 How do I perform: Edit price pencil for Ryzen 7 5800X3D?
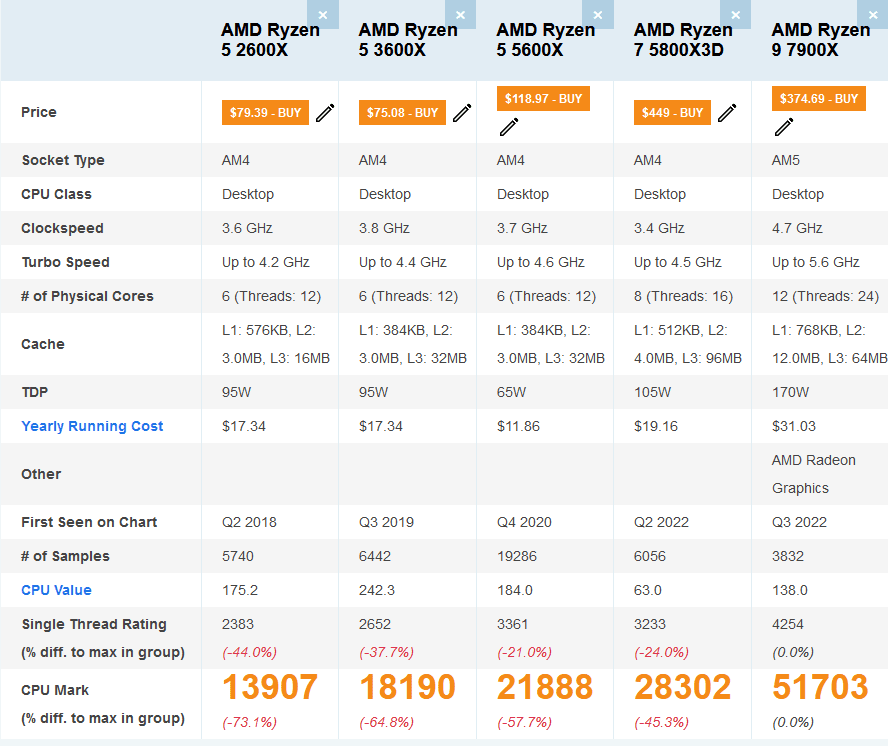[727, 113]
